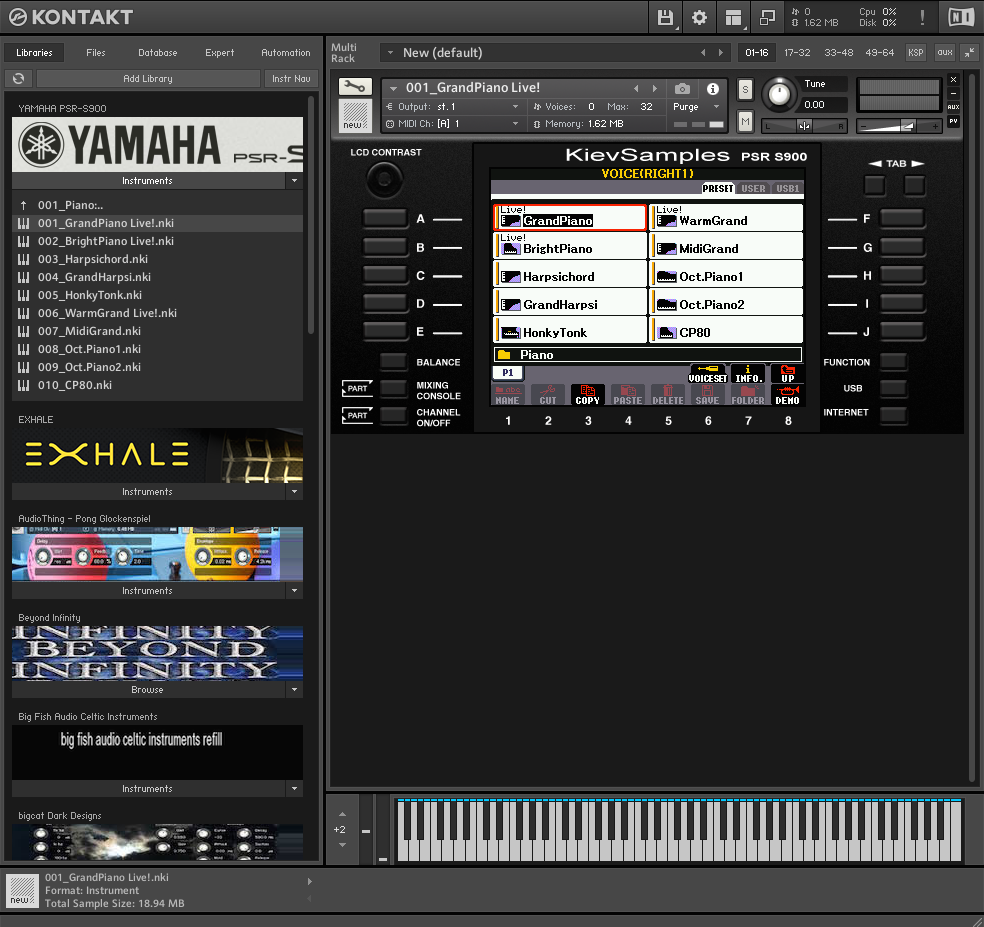Open the instrument name dropdown arrow

(393, 88)
